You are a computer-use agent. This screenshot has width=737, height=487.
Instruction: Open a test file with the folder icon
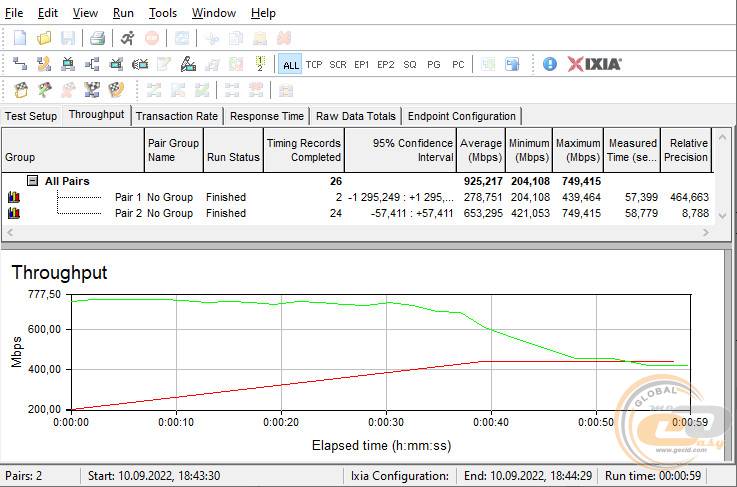point(44,38)
